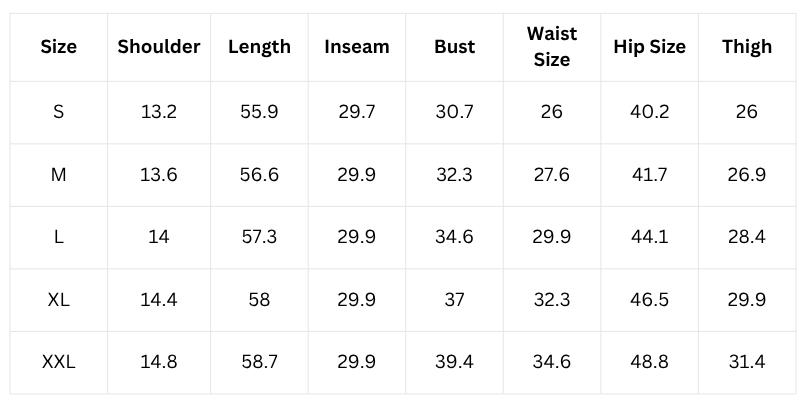
Task: Click hip size value 44.1 for size L
Action: [x=649, y=237]
